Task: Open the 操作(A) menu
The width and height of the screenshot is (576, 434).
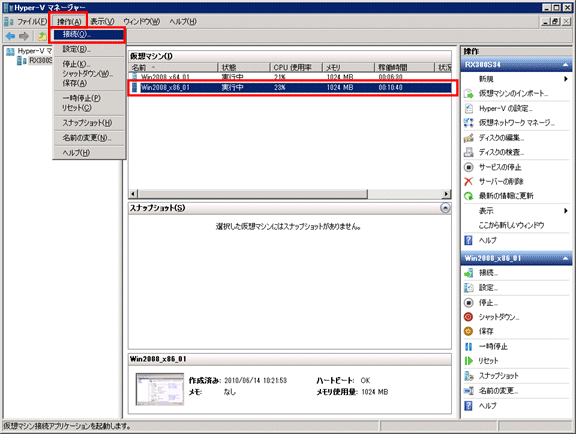Action: 69,22
